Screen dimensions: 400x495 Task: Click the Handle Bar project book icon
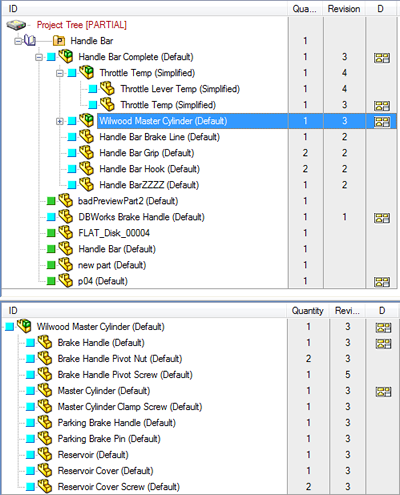point(30,41)
